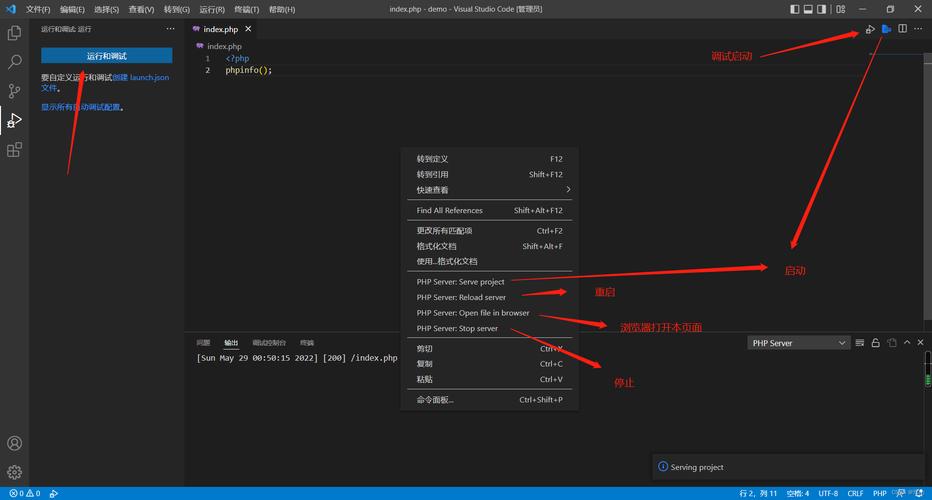The image size is (932, 500).
Task: Select the Run and Debug activity icon
Action: [14, 121]
